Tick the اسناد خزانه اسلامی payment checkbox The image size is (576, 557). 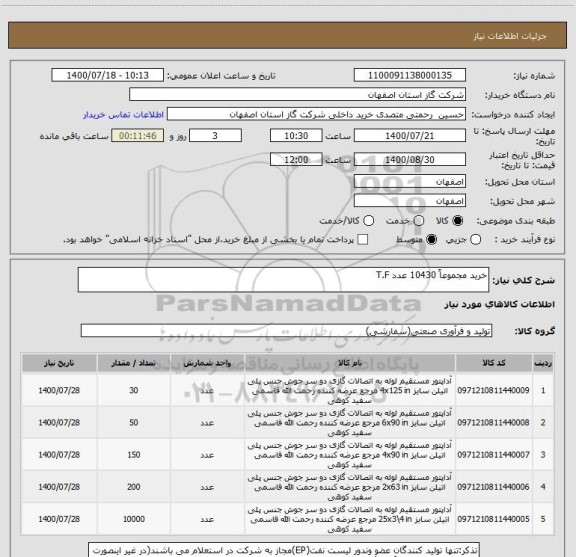tap(363, 240)
